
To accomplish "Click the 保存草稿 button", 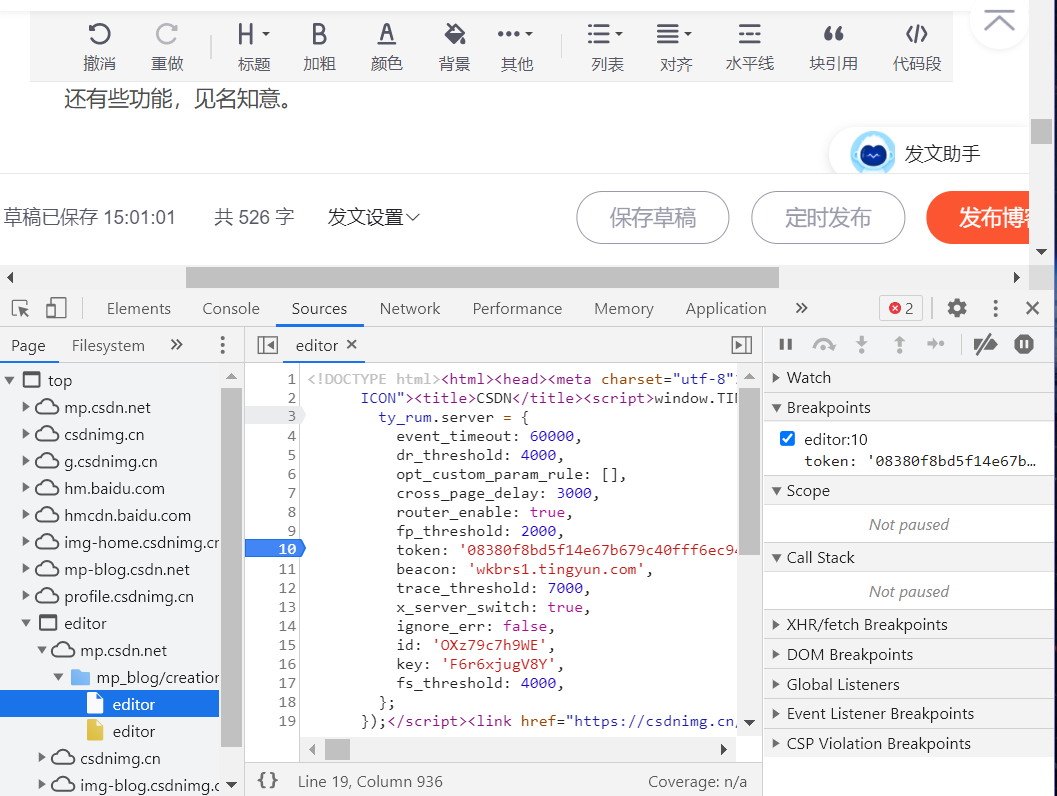I will pyautogui.click(x=653, y=218).
